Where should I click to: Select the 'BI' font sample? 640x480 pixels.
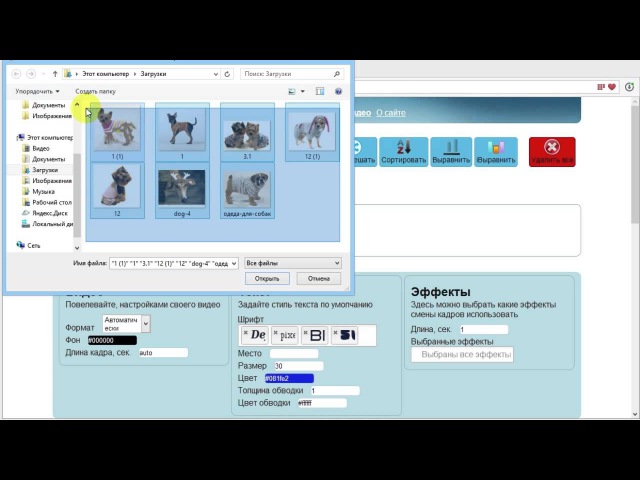click(315, 335)
